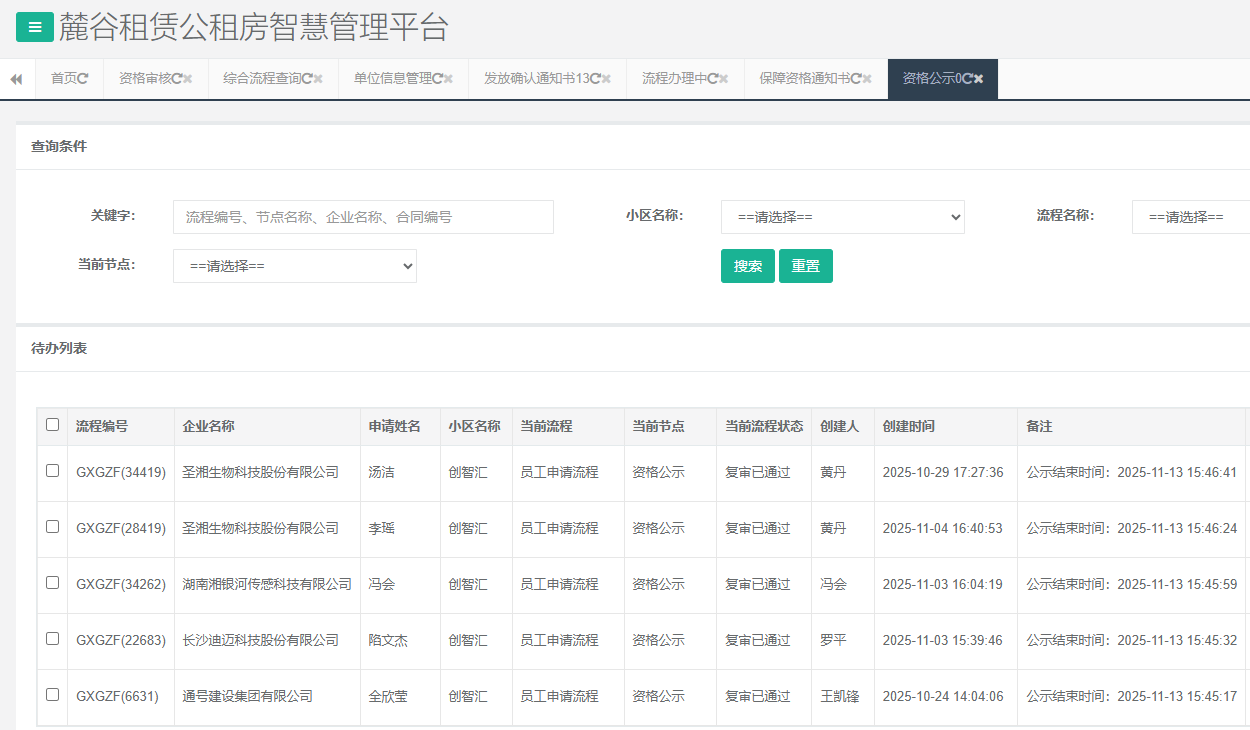
Task: Open the 首页 tab
Action: click(63, 79)
